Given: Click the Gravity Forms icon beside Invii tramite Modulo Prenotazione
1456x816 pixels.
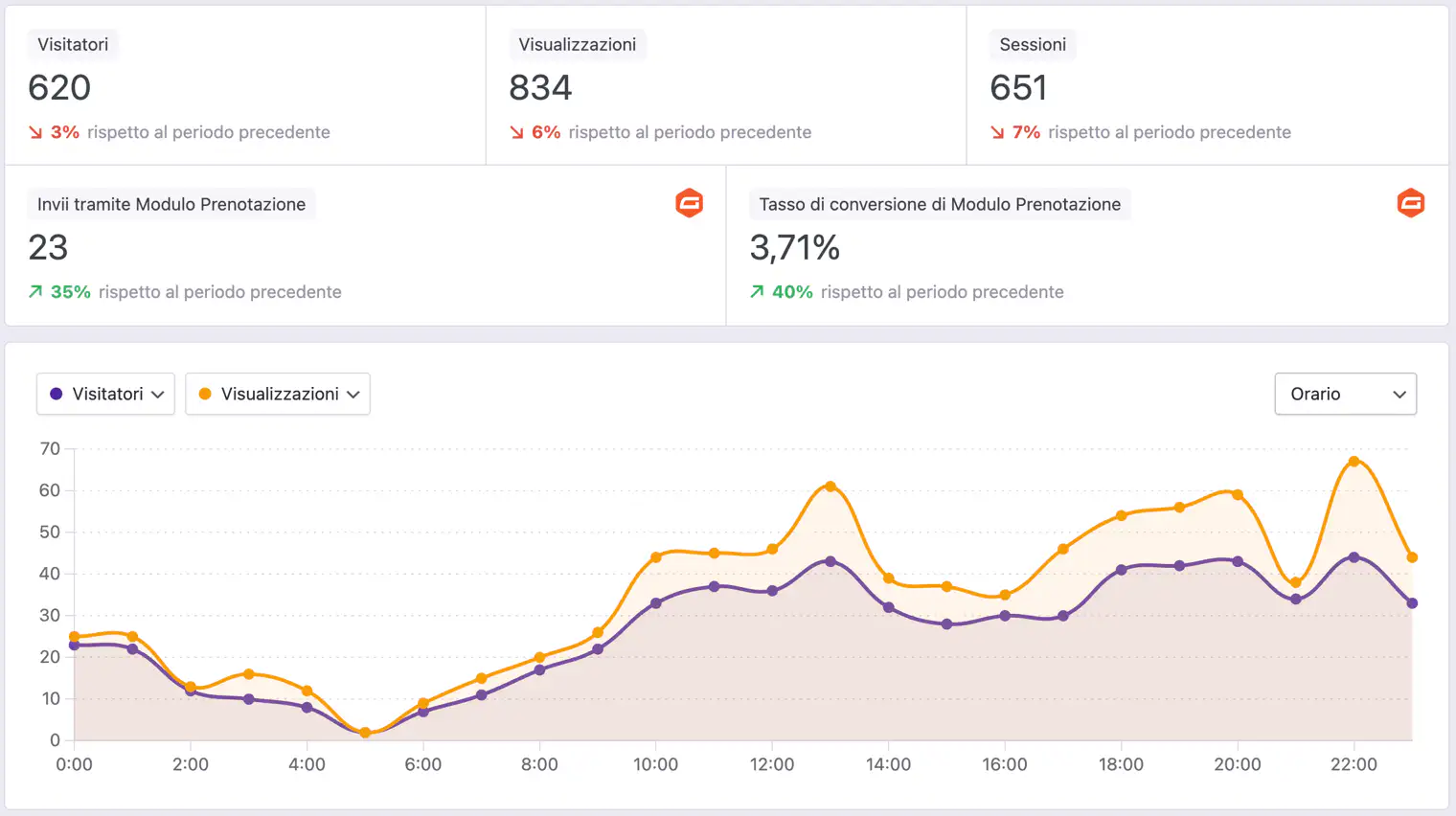Looking at the screenshot, I should click(x=690, y=203).
